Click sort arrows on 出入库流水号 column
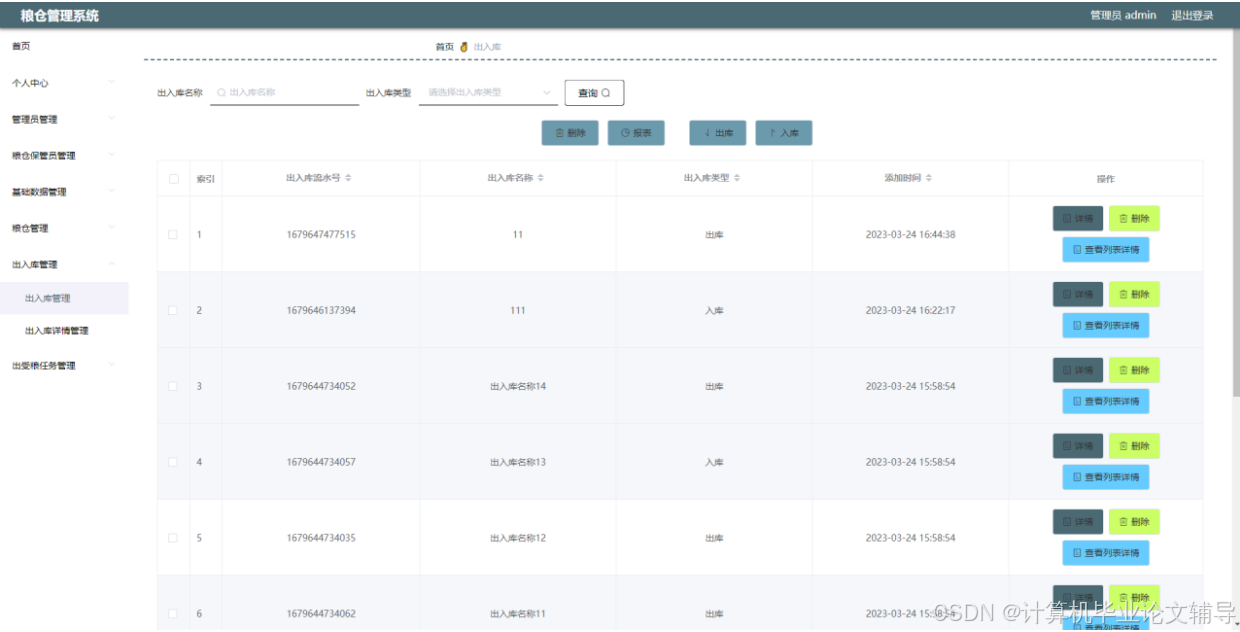1240x632 pixels. 348,178
